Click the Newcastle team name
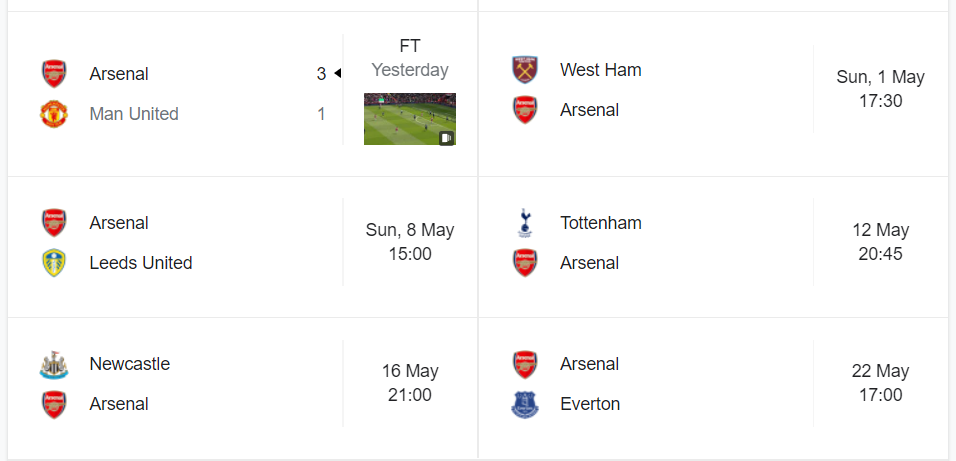The width and height of the screenshot is (956, 461). click(129, 364)
